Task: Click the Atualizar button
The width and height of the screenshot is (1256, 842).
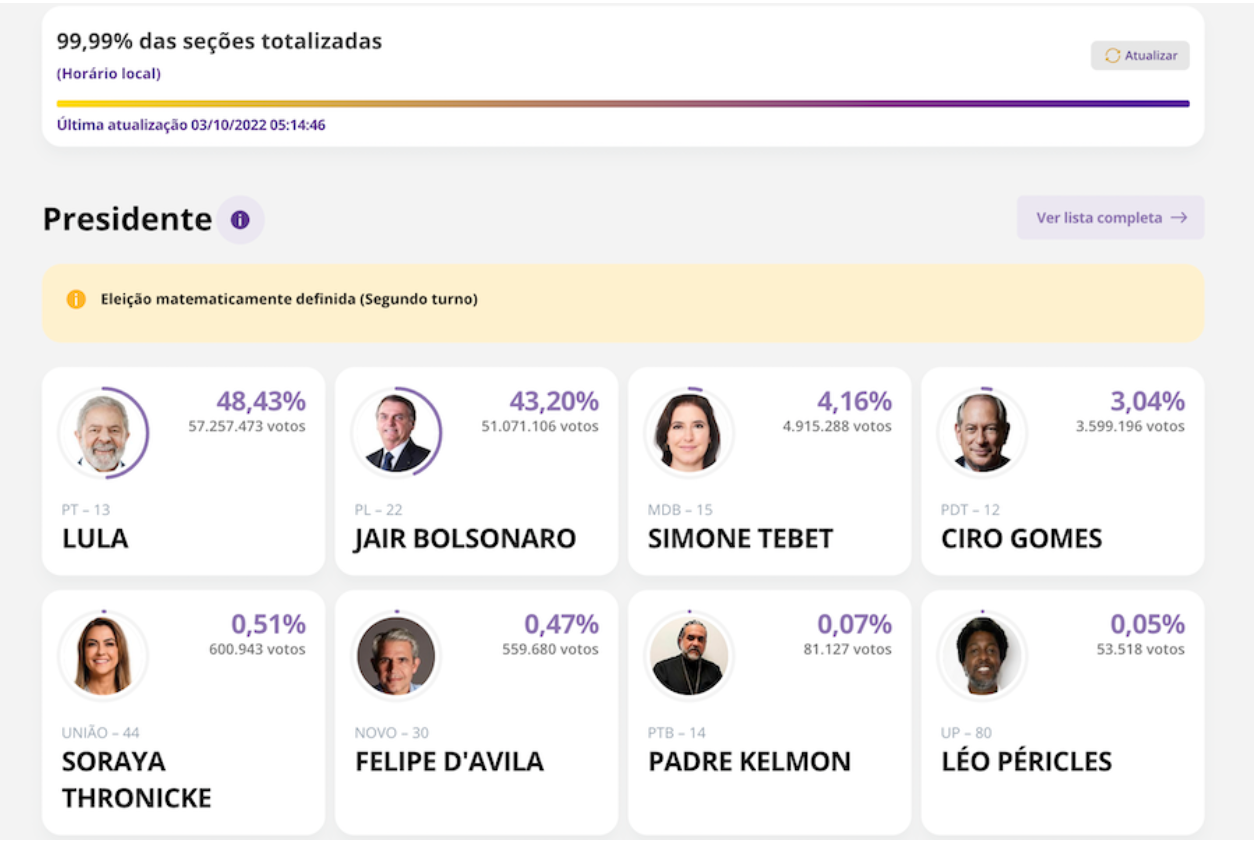Action: [1140, 56]
